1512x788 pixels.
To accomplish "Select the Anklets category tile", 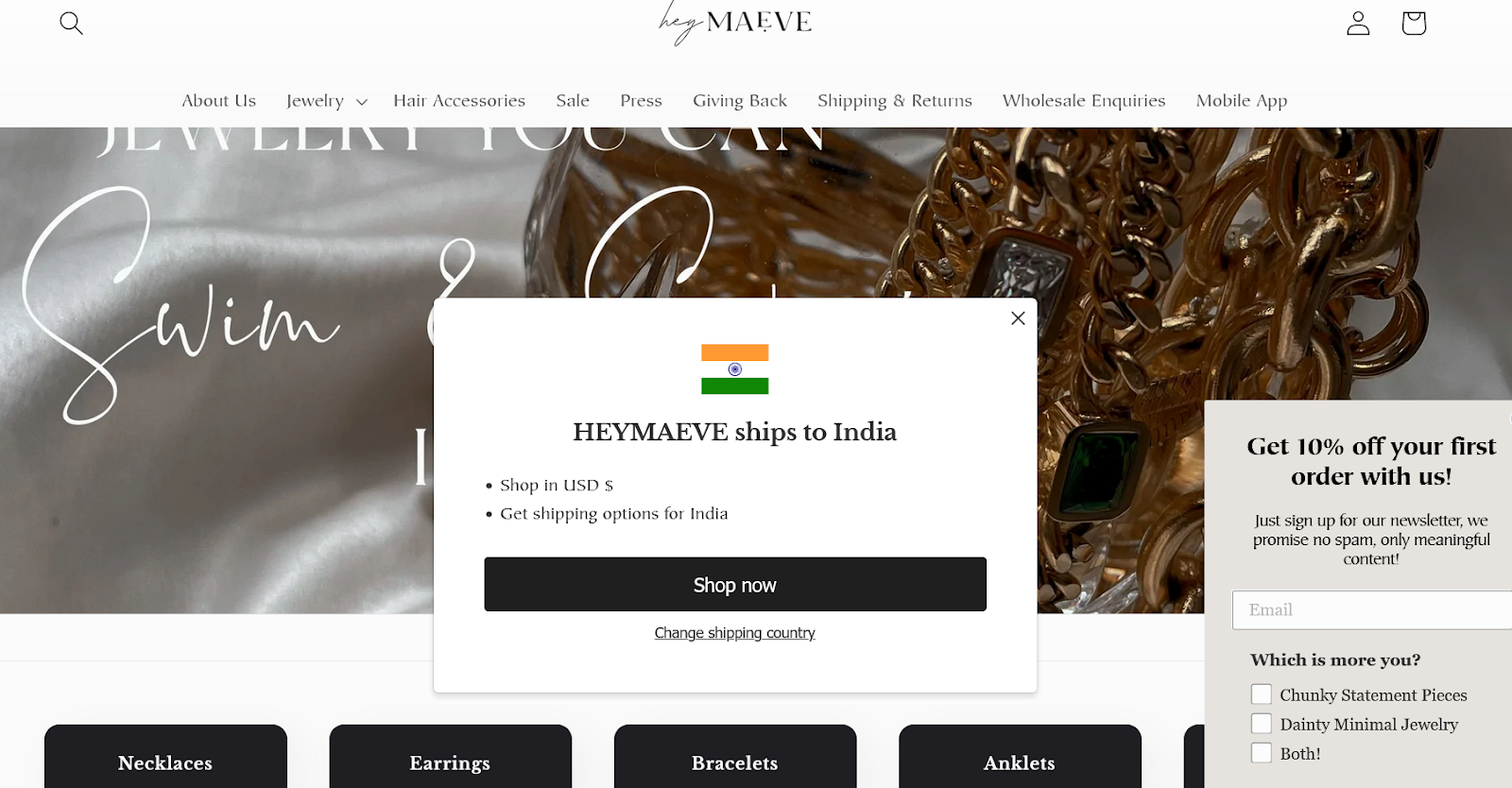I will click(1020, 756).
